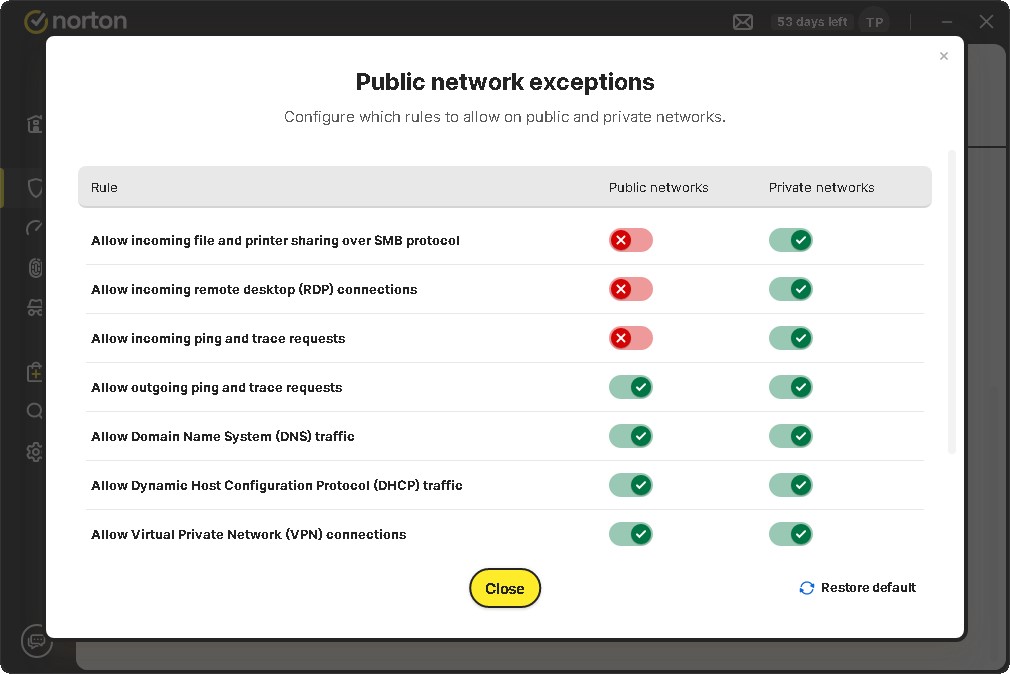The height and width of the screenshot is (674, 1010).
Task: Click the chat support icon in sidebar
Action: point(37,640)
